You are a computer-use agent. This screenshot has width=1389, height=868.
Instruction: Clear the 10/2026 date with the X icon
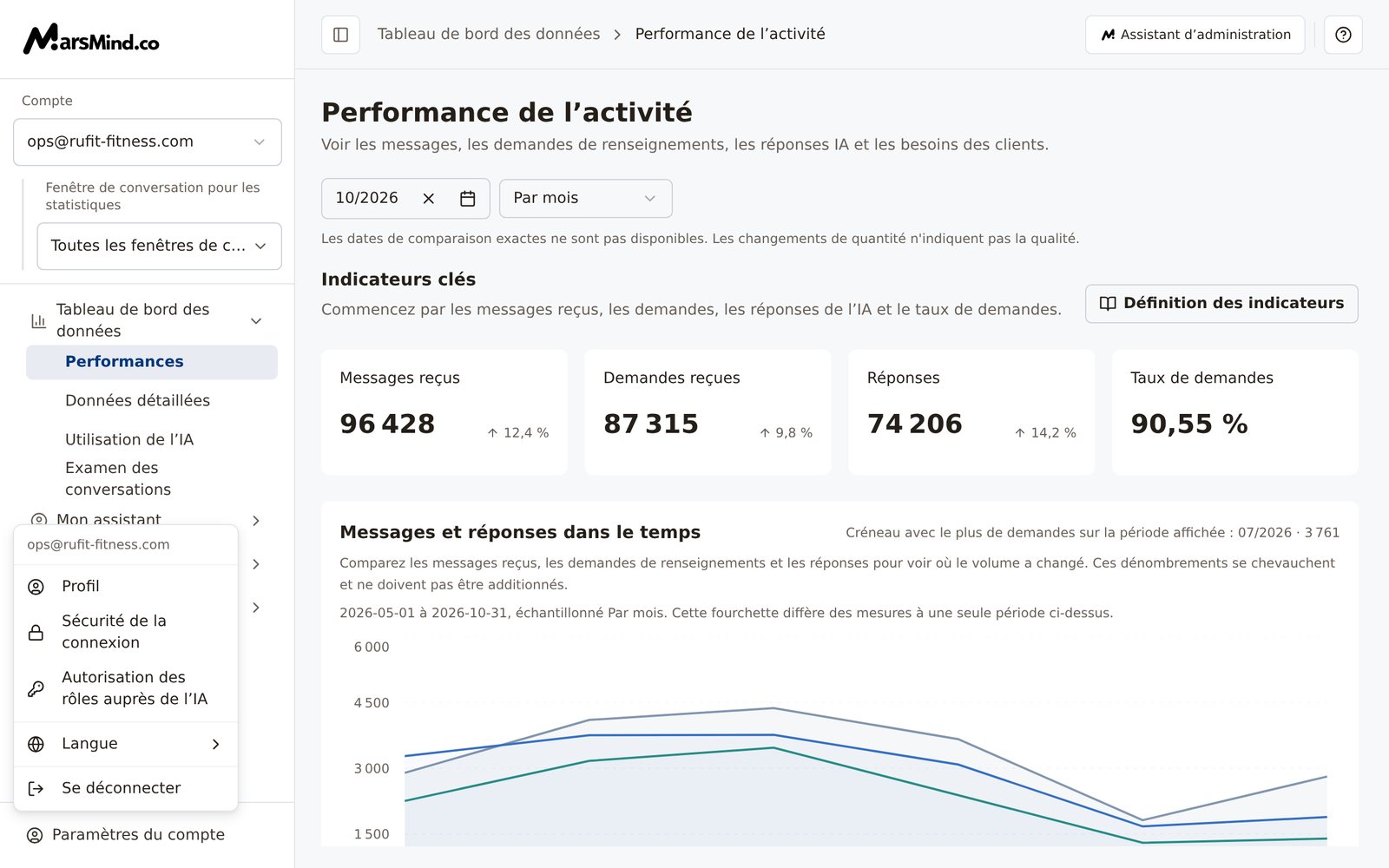(x=428, y=199)
